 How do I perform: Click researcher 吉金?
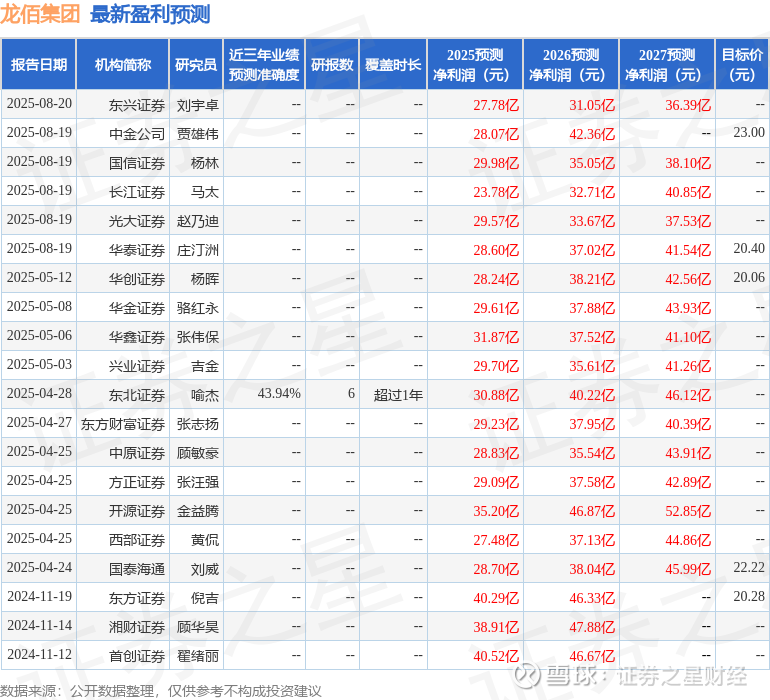[x=205, y=366]
